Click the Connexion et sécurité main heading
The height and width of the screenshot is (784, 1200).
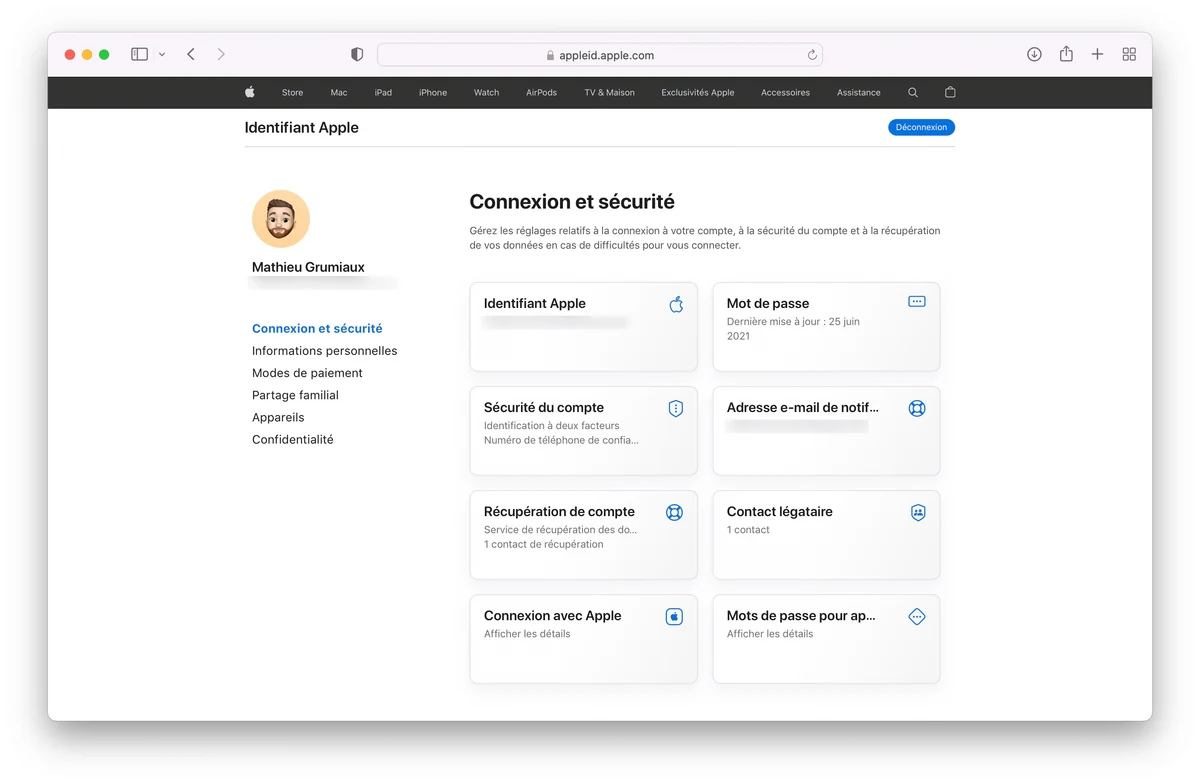(572, 201)
